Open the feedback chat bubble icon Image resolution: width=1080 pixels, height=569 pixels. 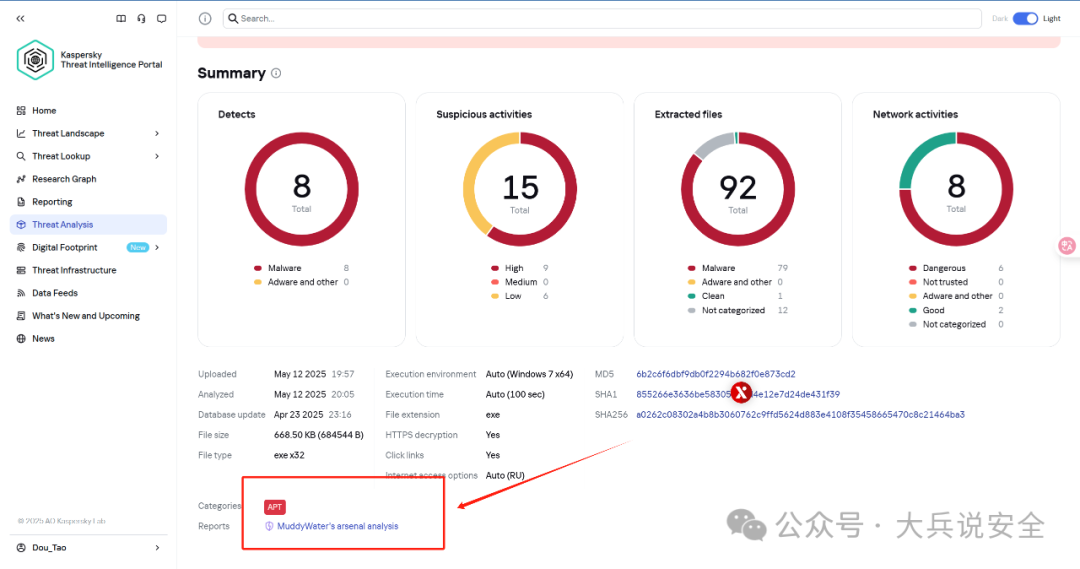click(x=162, y=18)
